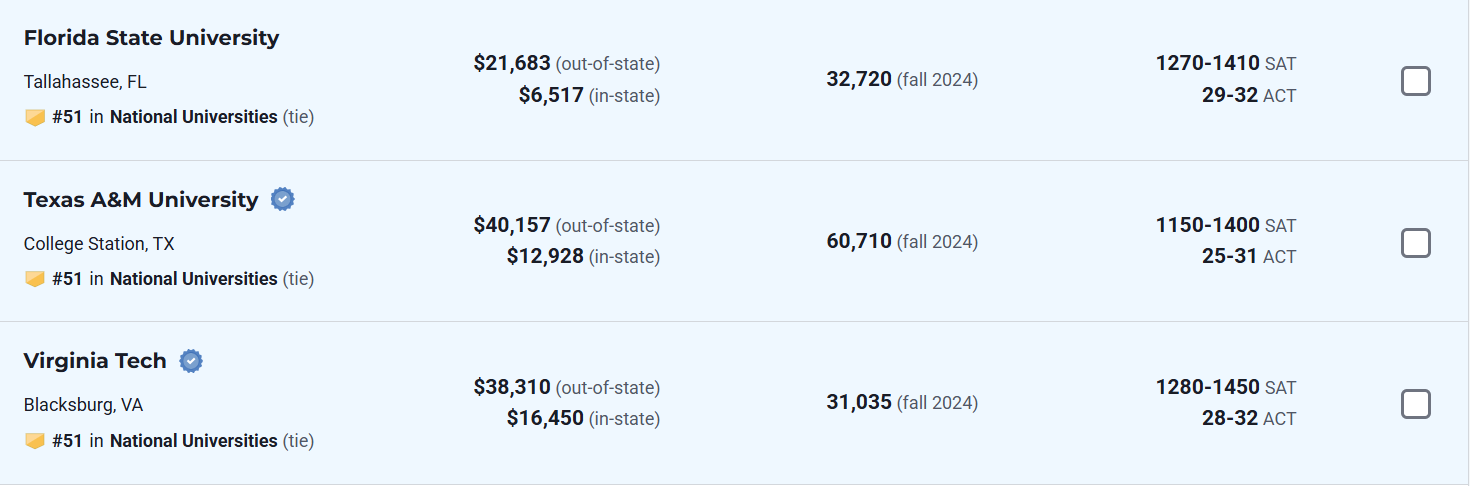
Task: Tick the Virginia Tech compare checkbox
Action: pyautogui.click(x=1415, y=404)
